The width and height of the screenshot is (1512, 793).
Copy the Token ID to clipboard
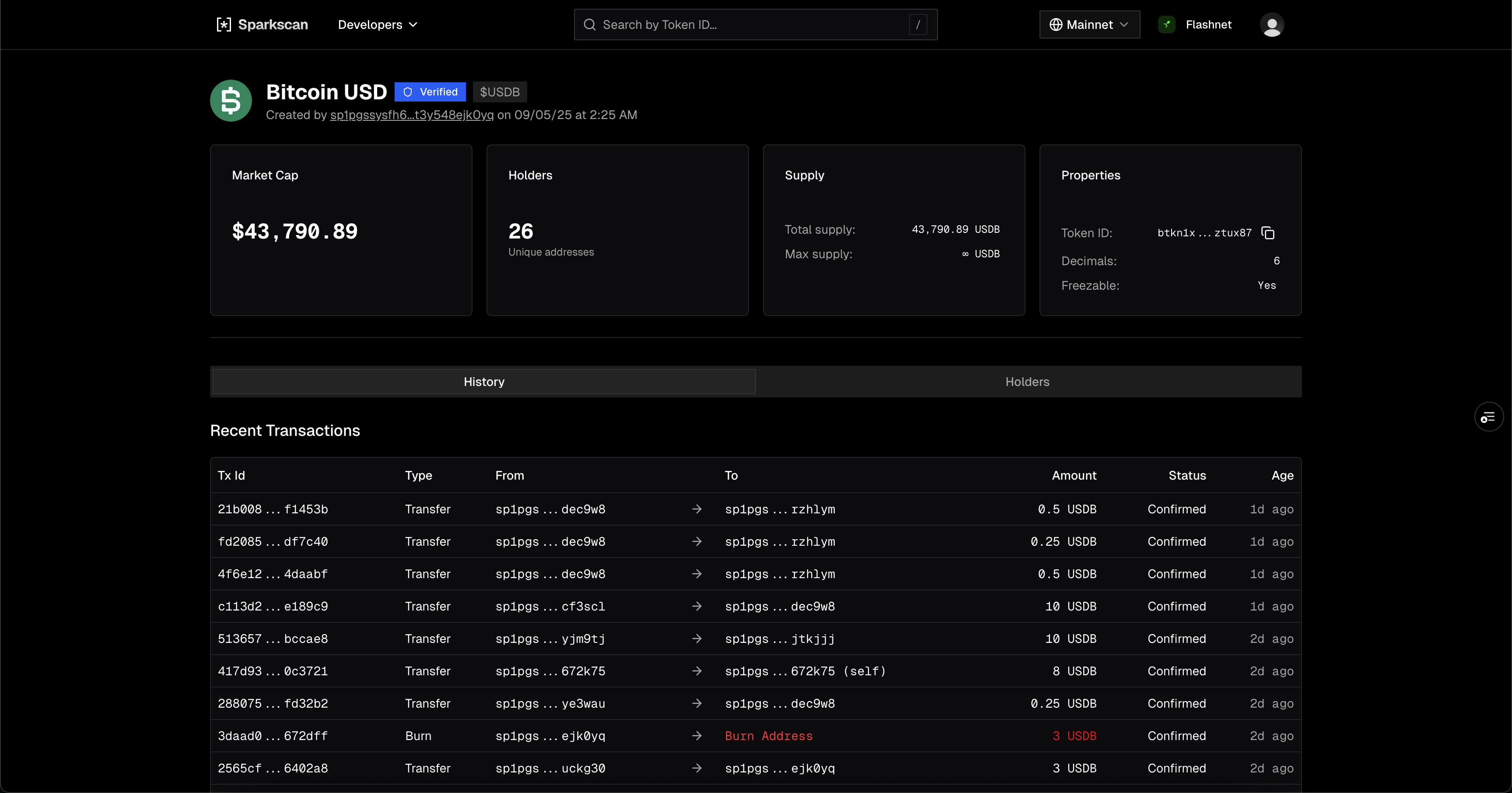pos(1268,233)
